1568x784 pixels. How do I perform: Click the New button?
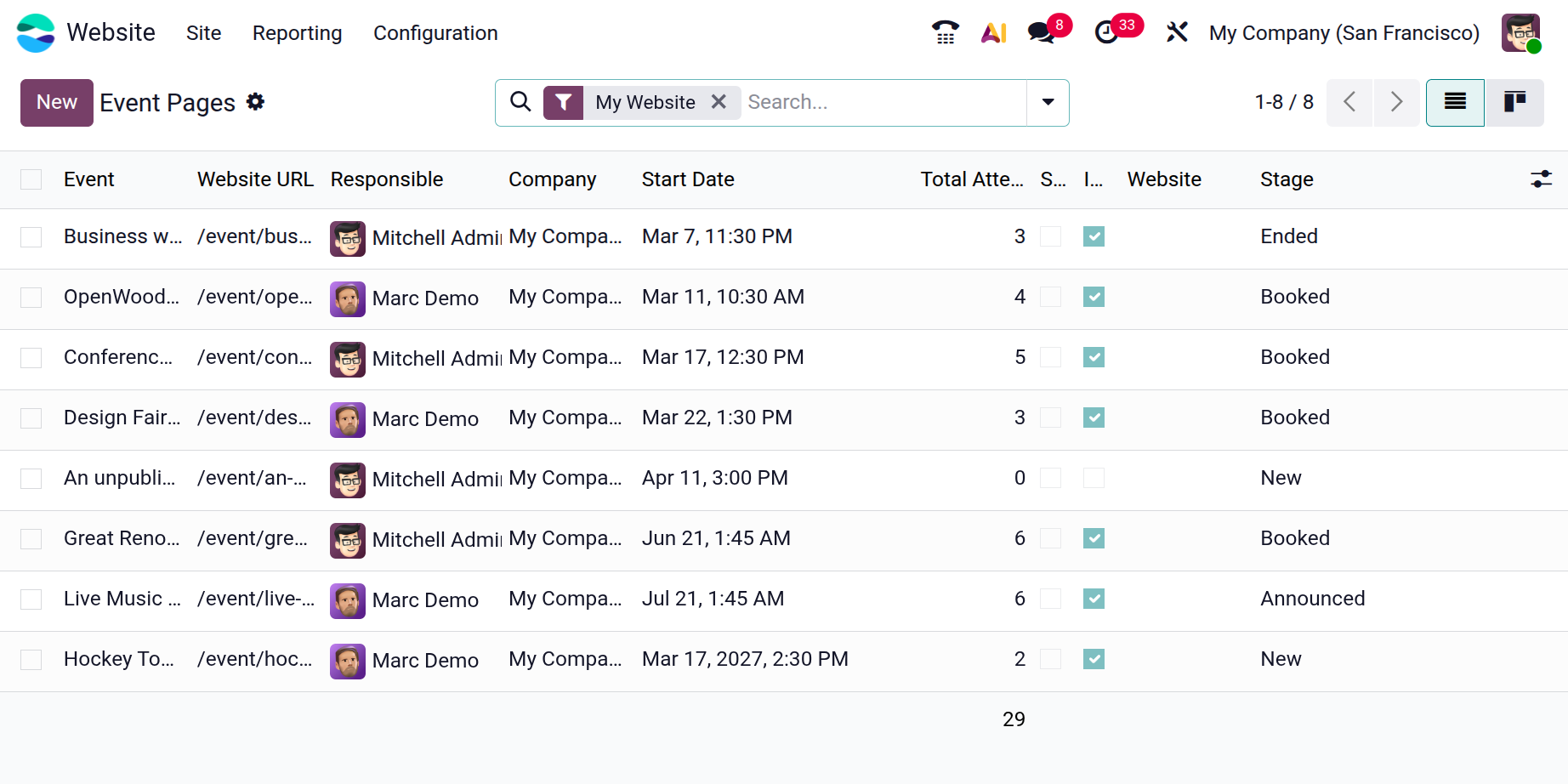(x=57, y=103)
